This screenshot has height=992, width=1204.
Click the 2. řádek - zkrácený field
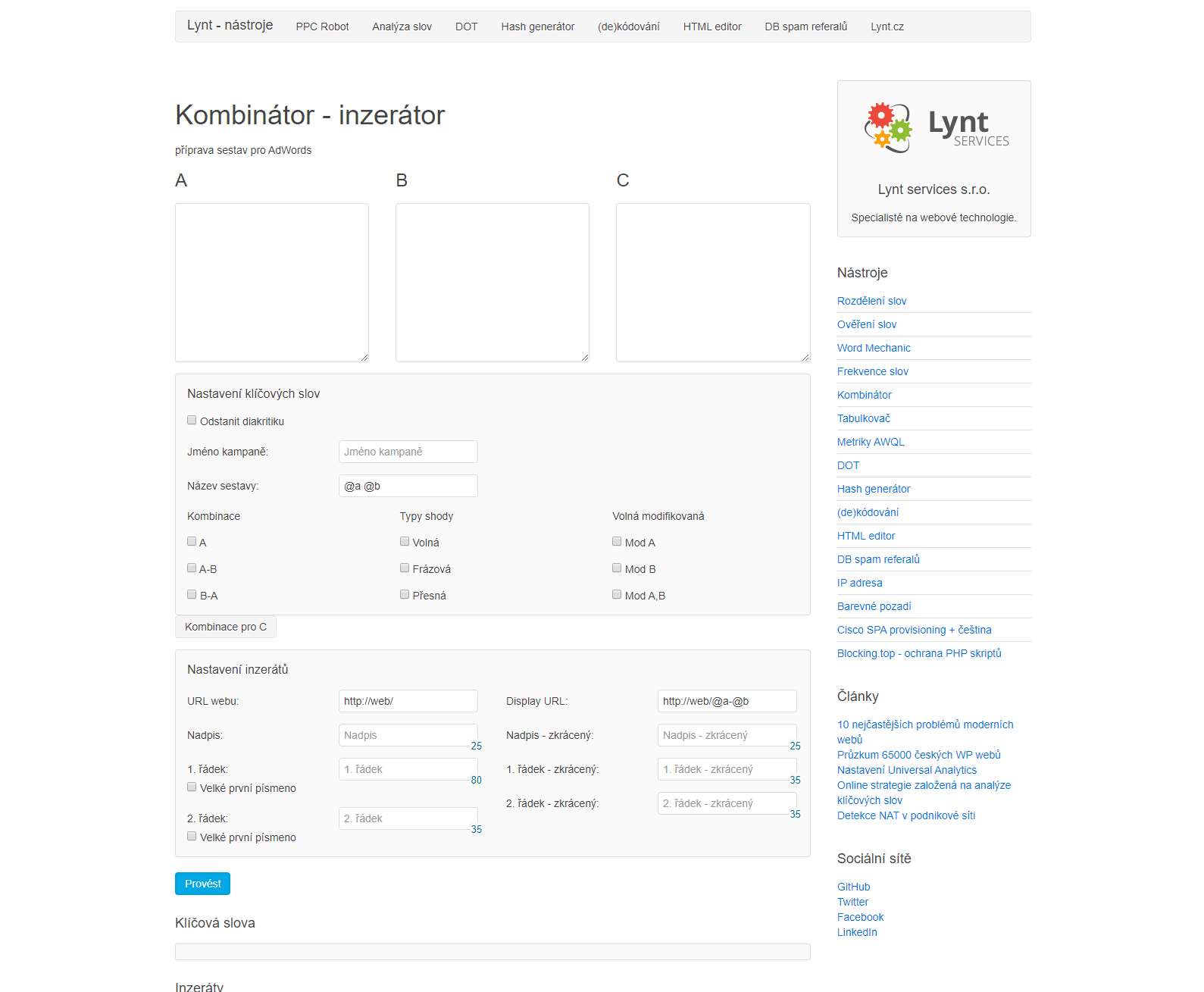click(727, 803)
